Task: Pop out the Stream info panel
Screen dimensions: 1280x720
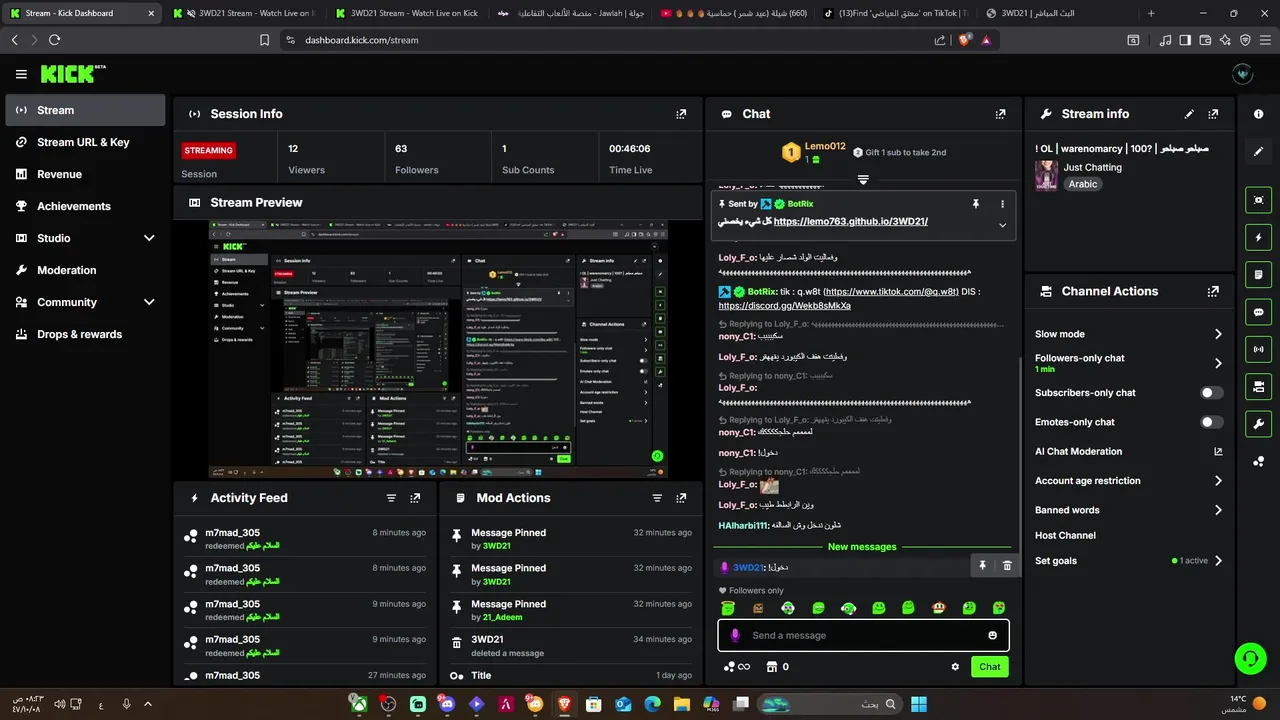Action: pos(1213,114)
